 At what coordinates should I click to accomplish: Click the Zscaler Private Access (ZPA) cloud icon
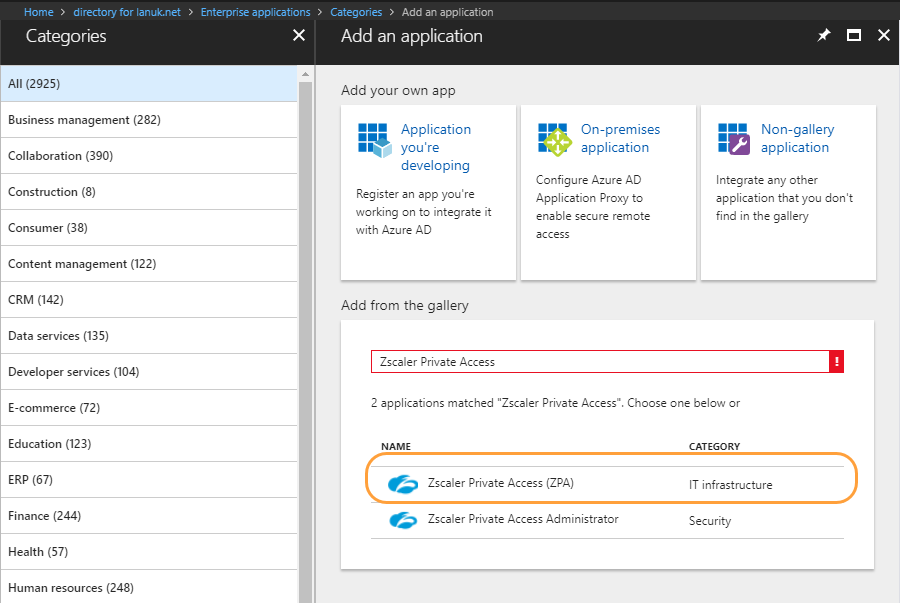[403, 484]
